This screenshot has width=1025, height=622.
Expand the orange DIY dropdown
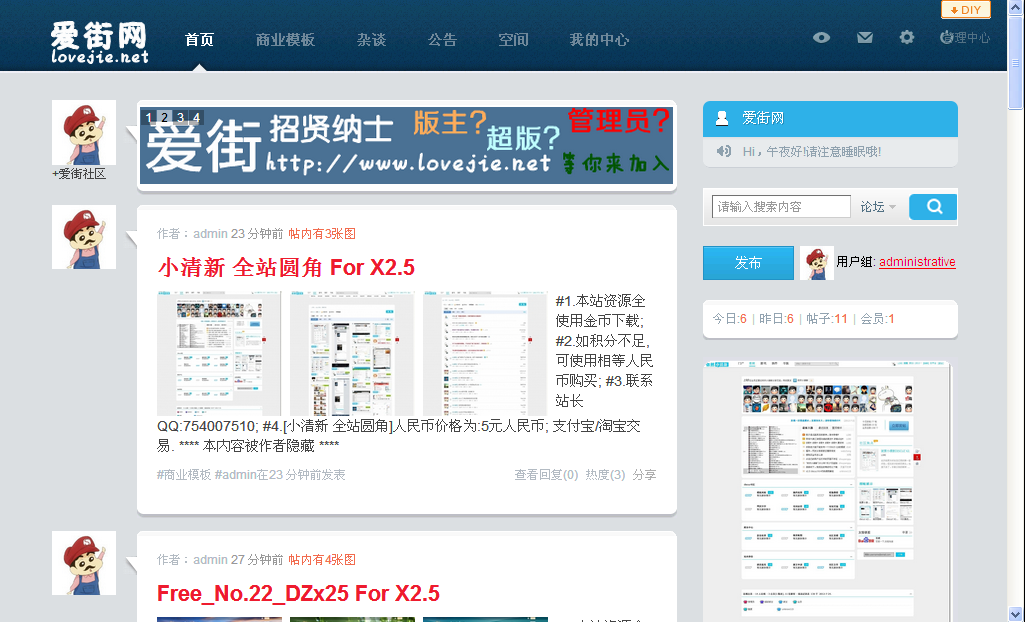(x=966, y=10)
